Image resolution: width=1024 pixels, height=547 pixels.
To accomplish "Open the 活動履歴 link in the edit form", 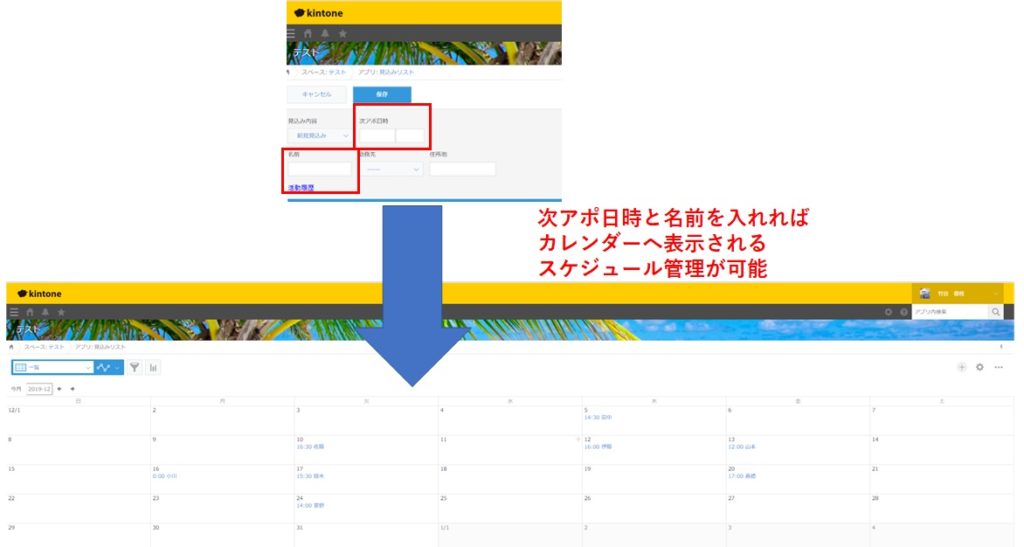I will pyautogui.click(x=301, y=187).
